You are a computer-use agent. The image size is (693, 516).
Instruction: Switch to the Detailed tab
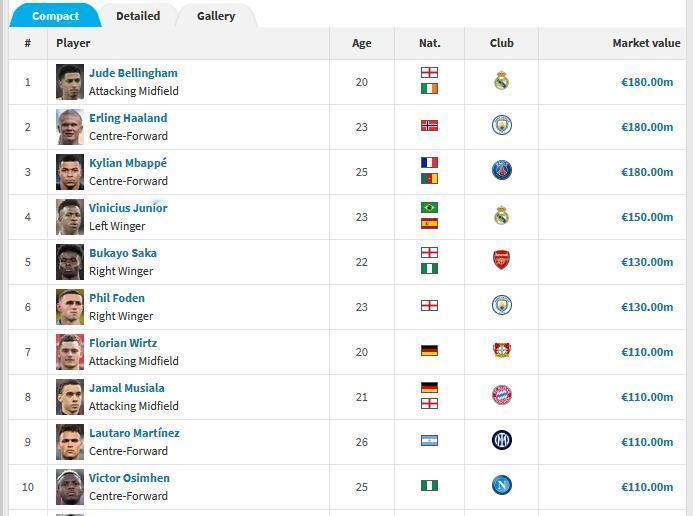click(x=138, y=16)
